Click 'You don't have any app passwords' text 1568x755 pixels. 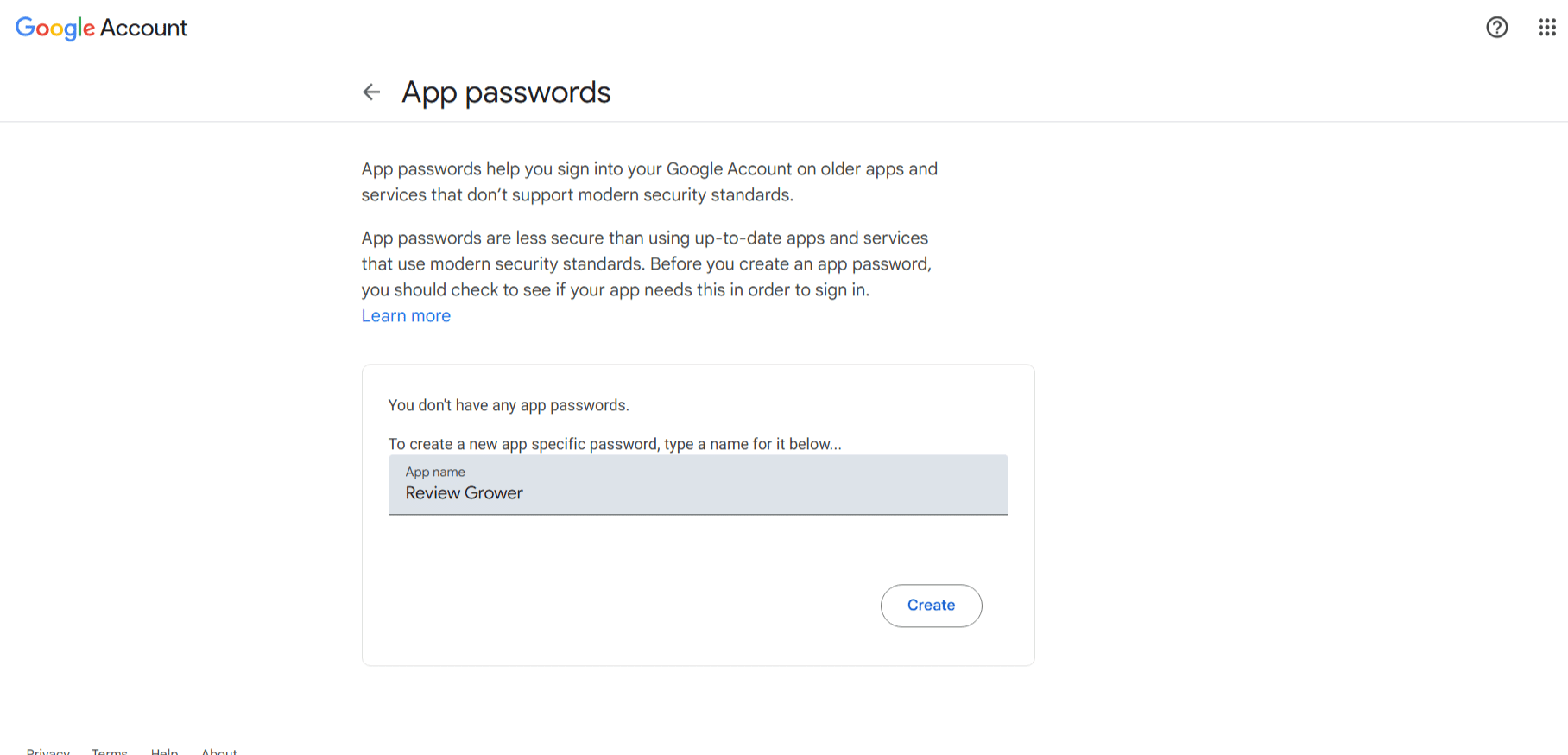pyautogui.click(x=509, y=405)
